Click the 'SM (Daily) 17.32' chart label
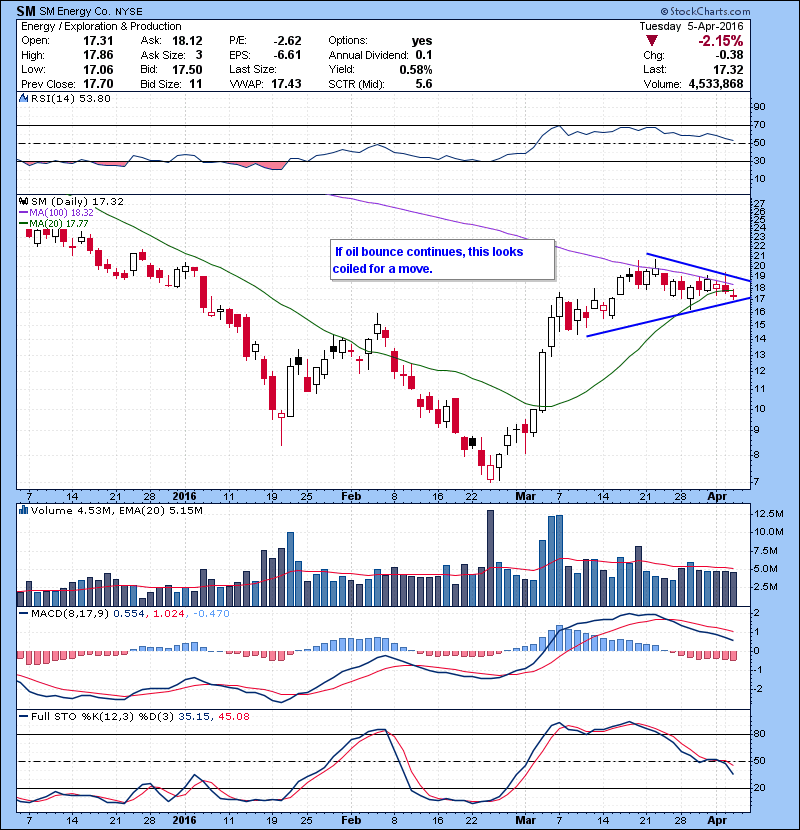Image resolution: width=800 pixels, height=830 pixels. click(77, 201)
